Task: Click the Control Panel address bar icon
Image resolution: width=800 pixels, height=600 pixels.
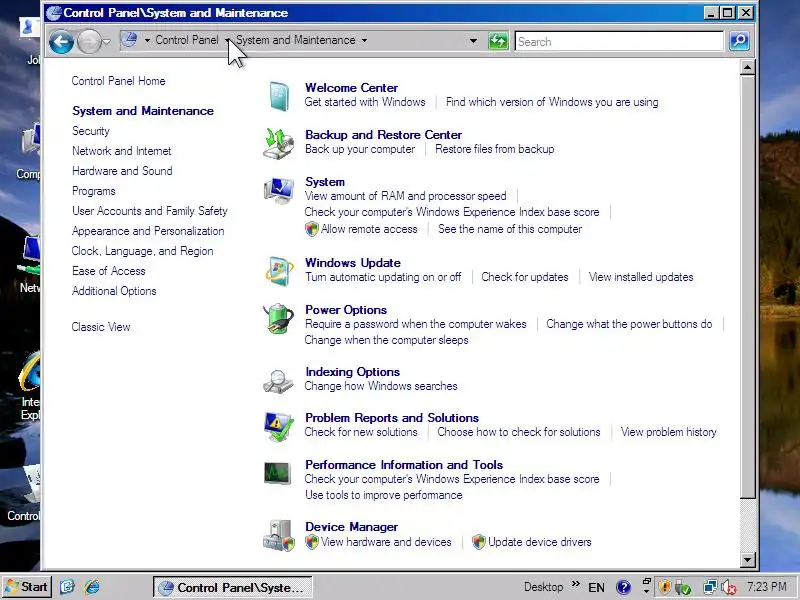Action: 130,40
